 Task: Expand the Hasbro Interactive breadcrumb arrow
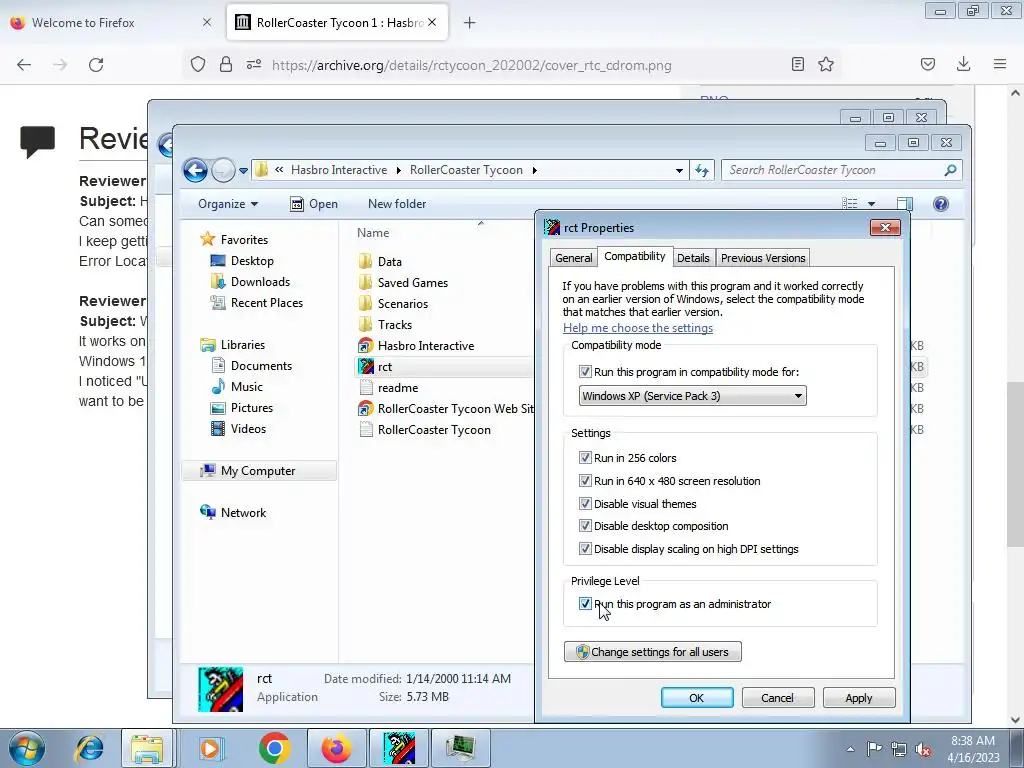(398, 170)
